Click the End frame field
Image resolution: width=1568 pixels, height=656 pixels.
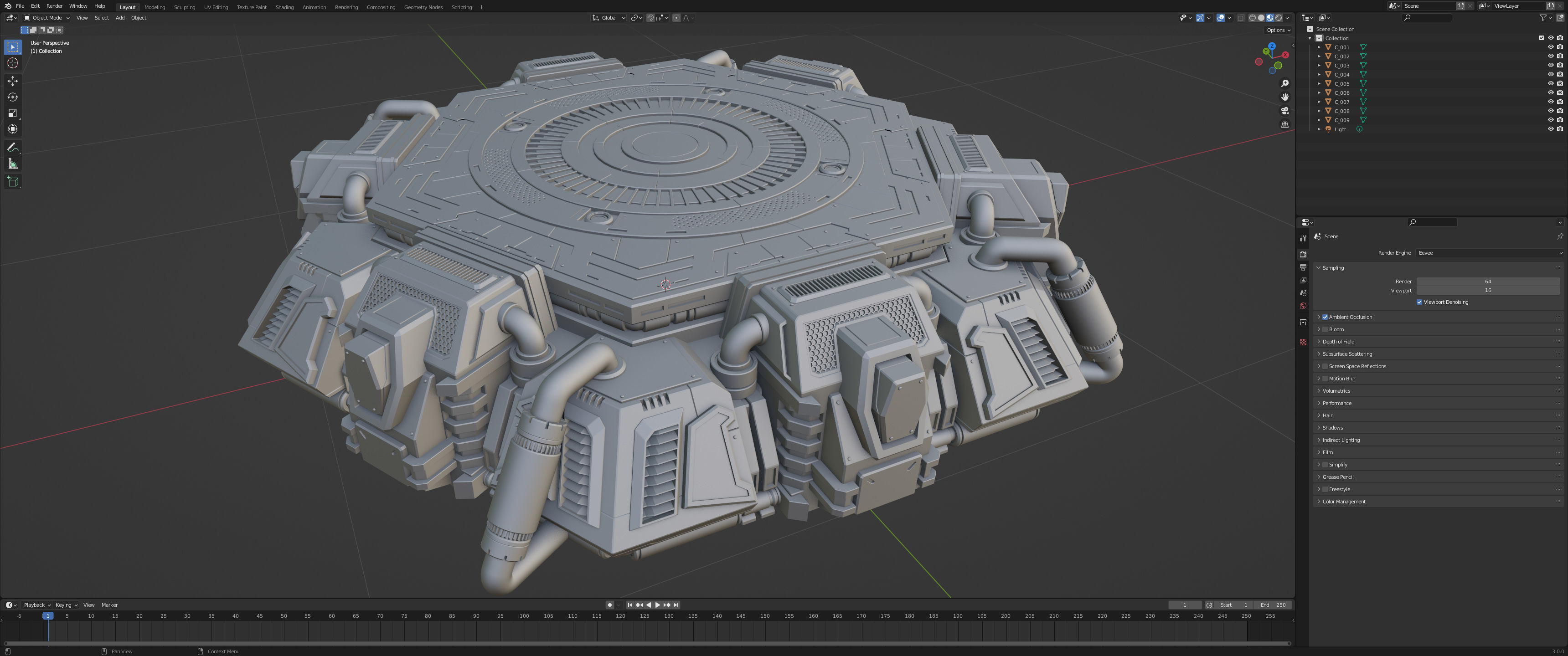coord(1274,605)
